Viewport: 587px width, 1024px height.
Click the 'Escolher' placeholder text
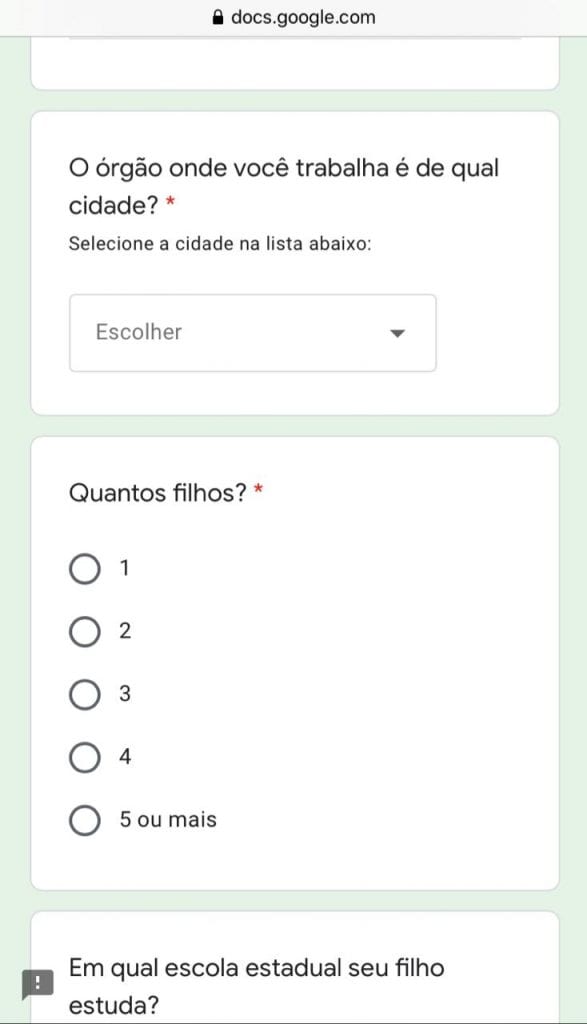pyautogui.click(x=138, y=332)
